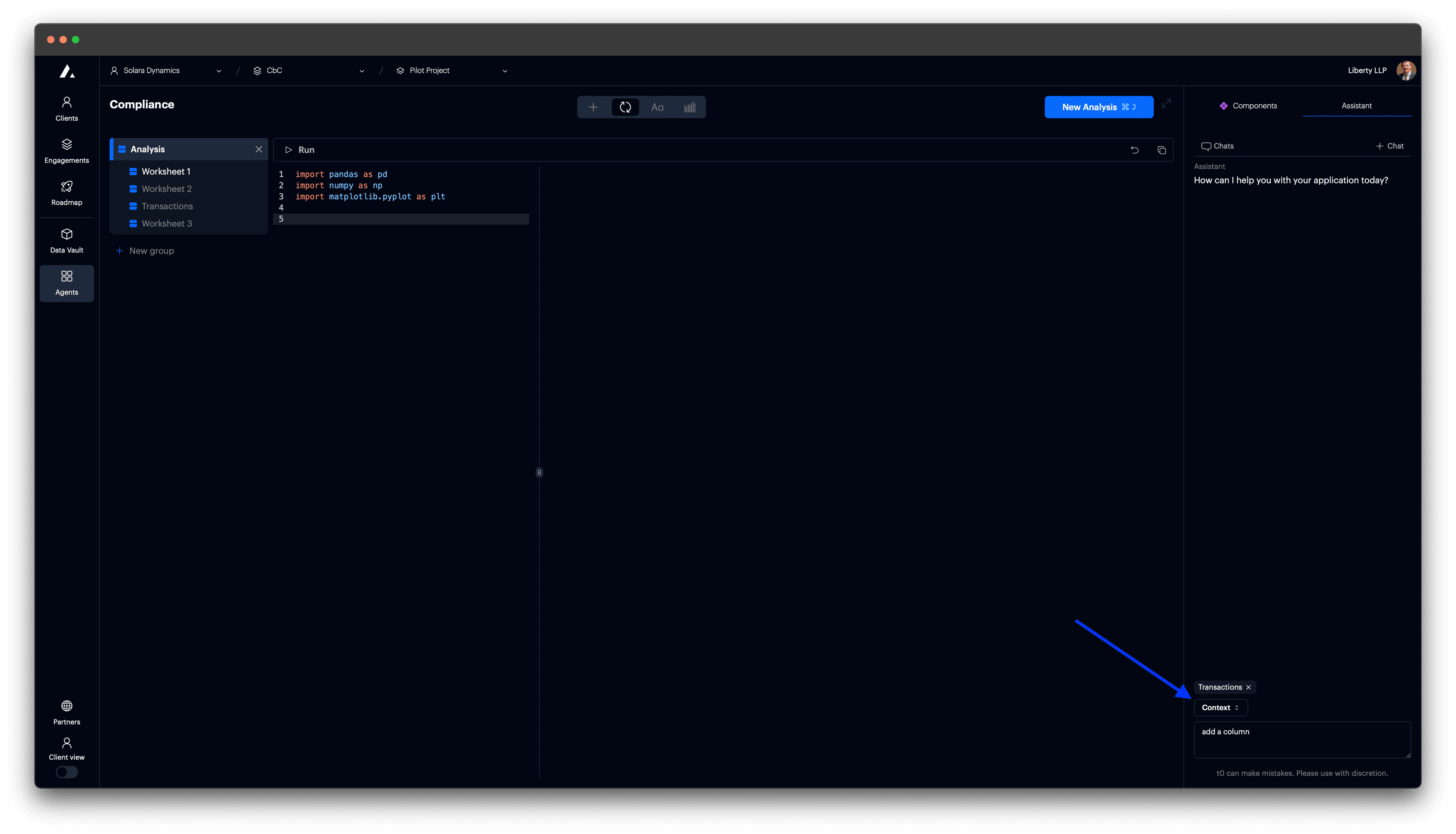Start a new Chat conversation

(x=1390, y=146)
